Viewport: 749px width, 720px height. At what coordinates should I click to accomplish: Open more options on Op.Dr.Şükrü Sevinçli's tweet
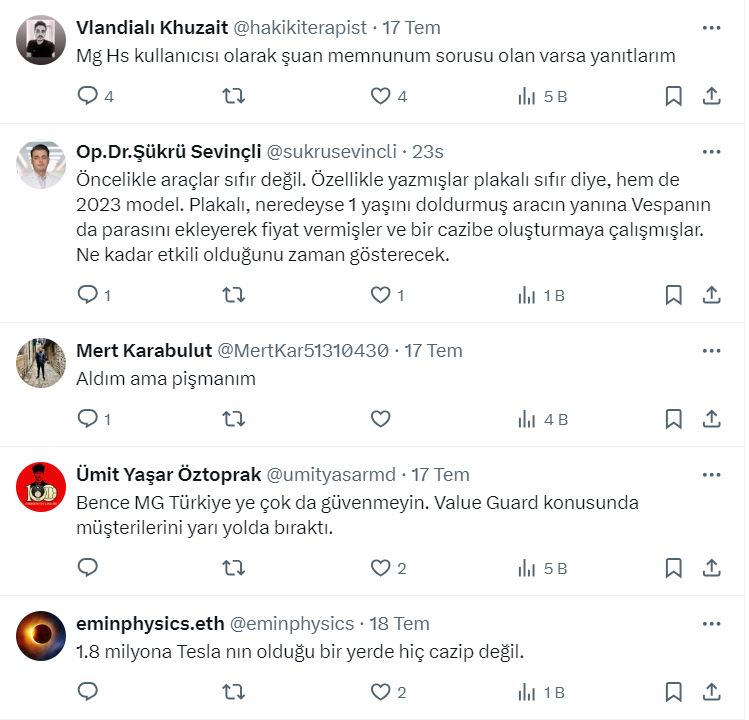(x=711, y=152)
